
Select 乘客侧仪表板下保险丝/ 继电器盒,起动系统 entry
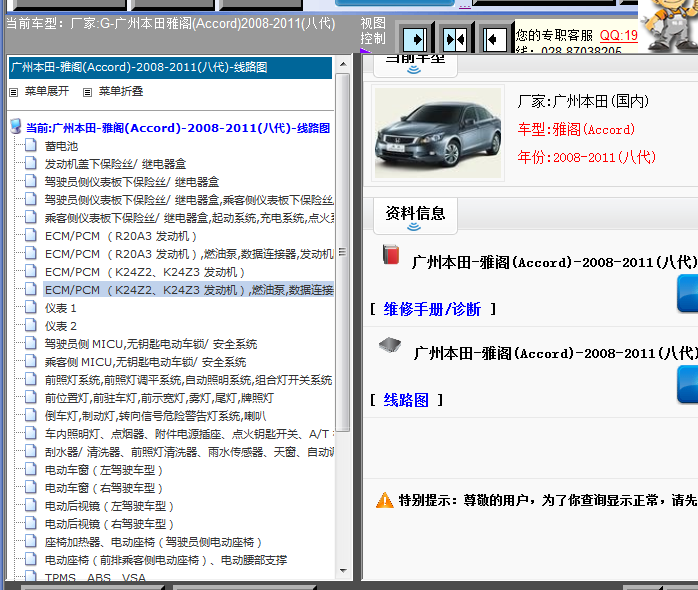click(189, 218)
